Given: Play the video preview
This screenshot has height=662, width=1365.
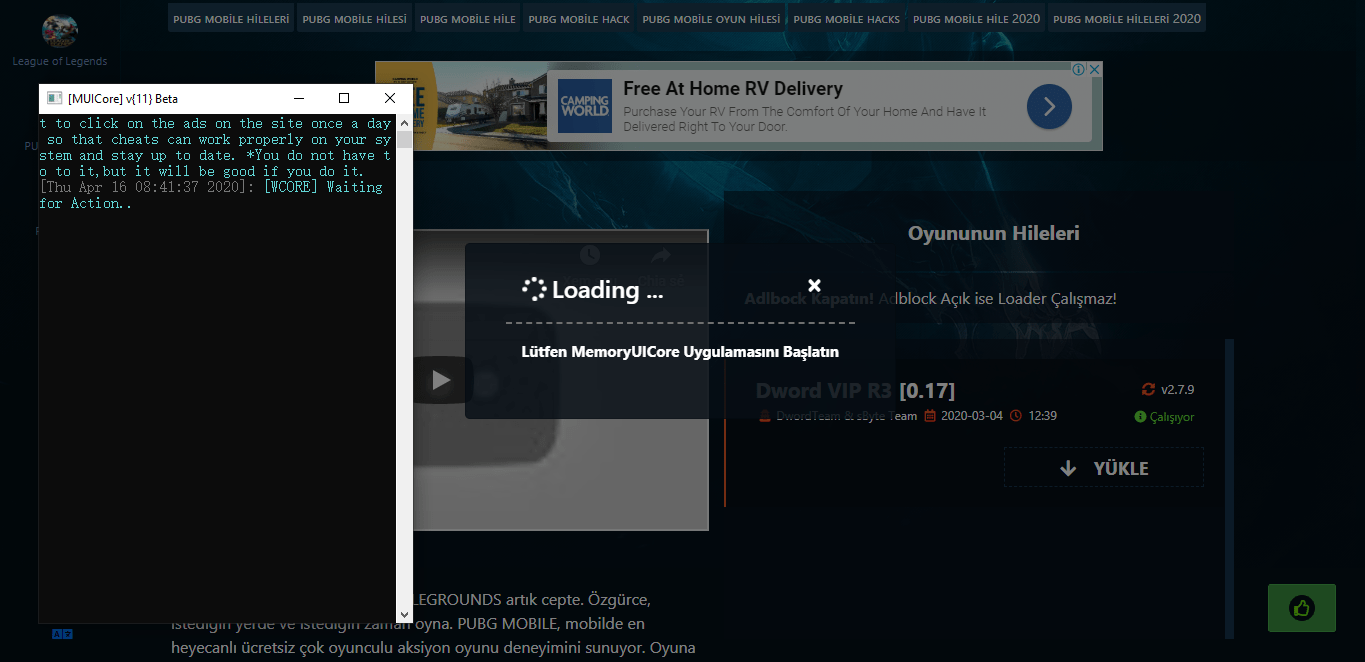Looking at the screenshot, I should (x=441, y=380).
